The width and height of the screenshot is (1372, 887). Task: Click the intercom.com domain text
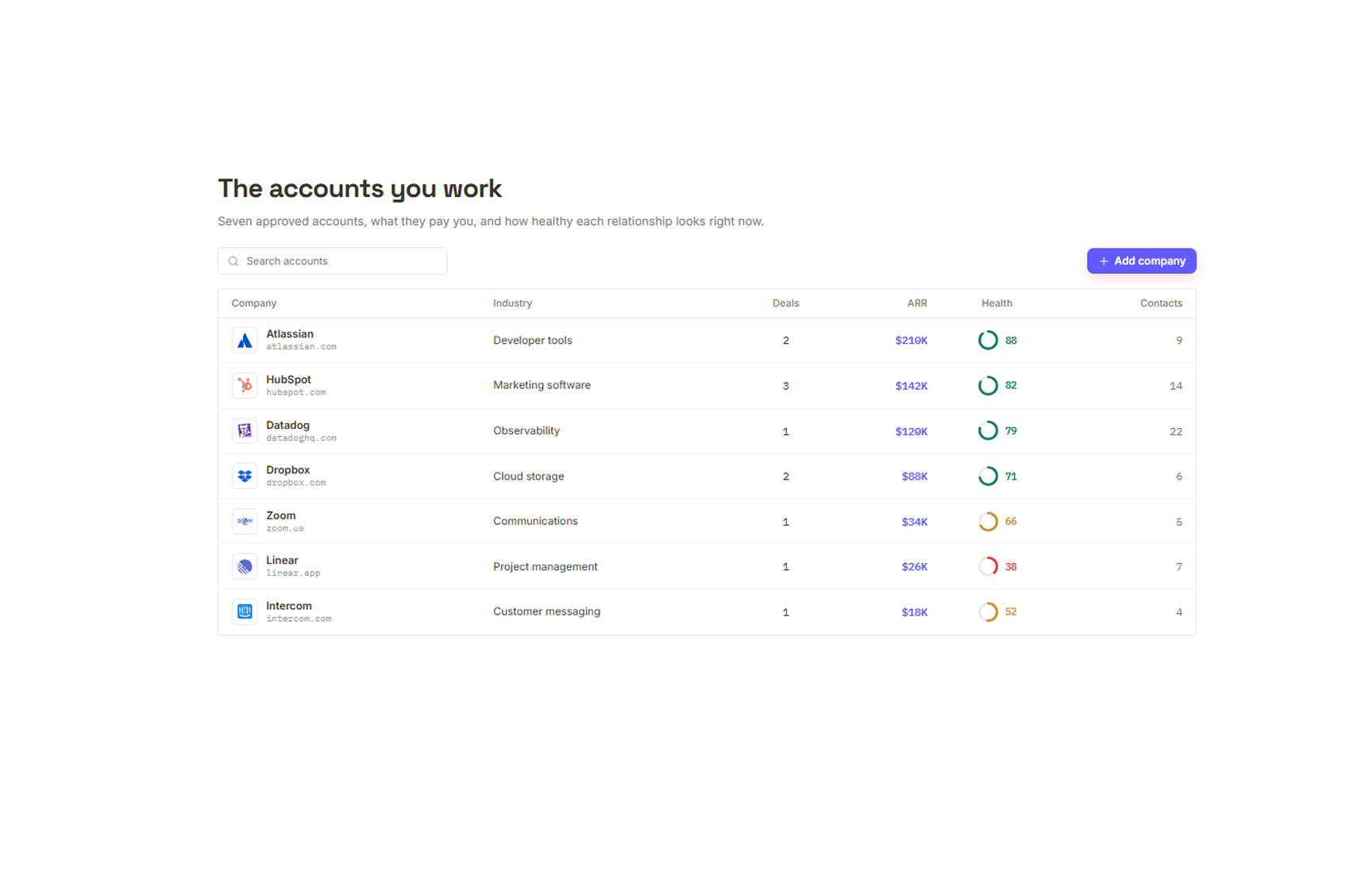(299, 619)
